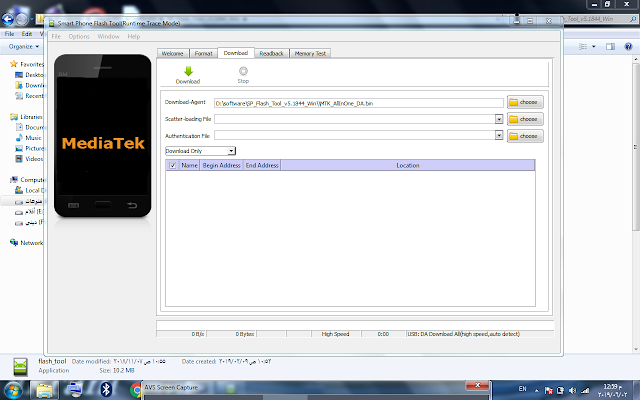Click the Explorer Back arrow button
The width and height of the screenshot is (640, 400).
click(7, 19)
